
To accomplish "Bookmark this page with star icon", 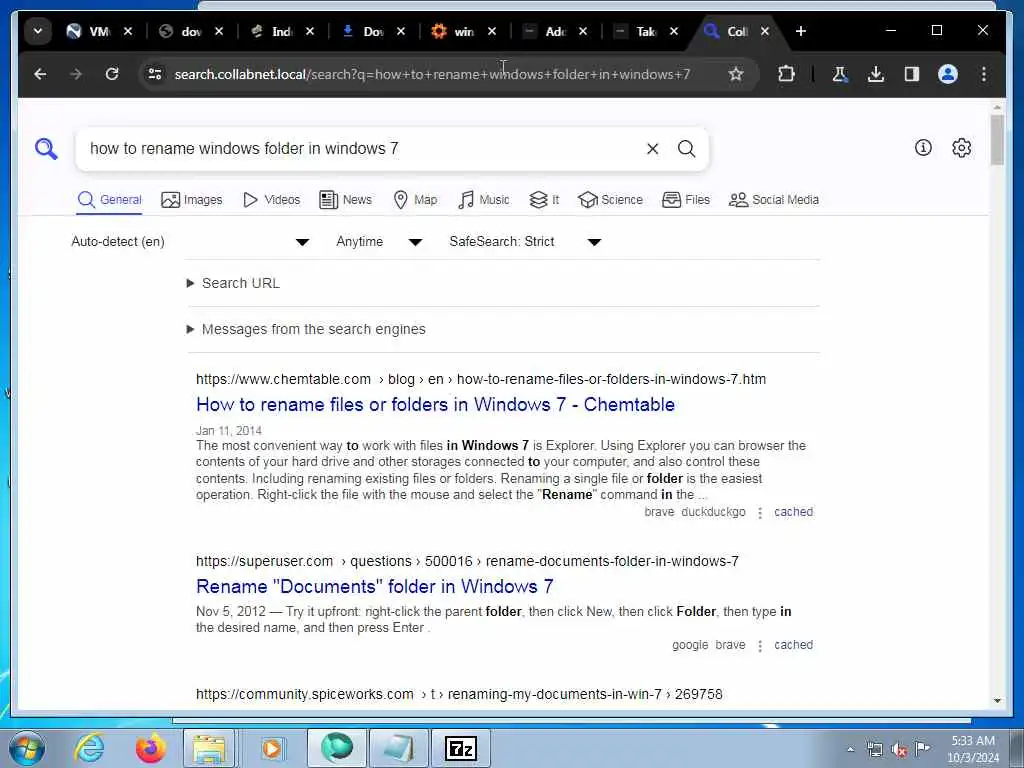I will pyautogui.click(x=736, y=74).
